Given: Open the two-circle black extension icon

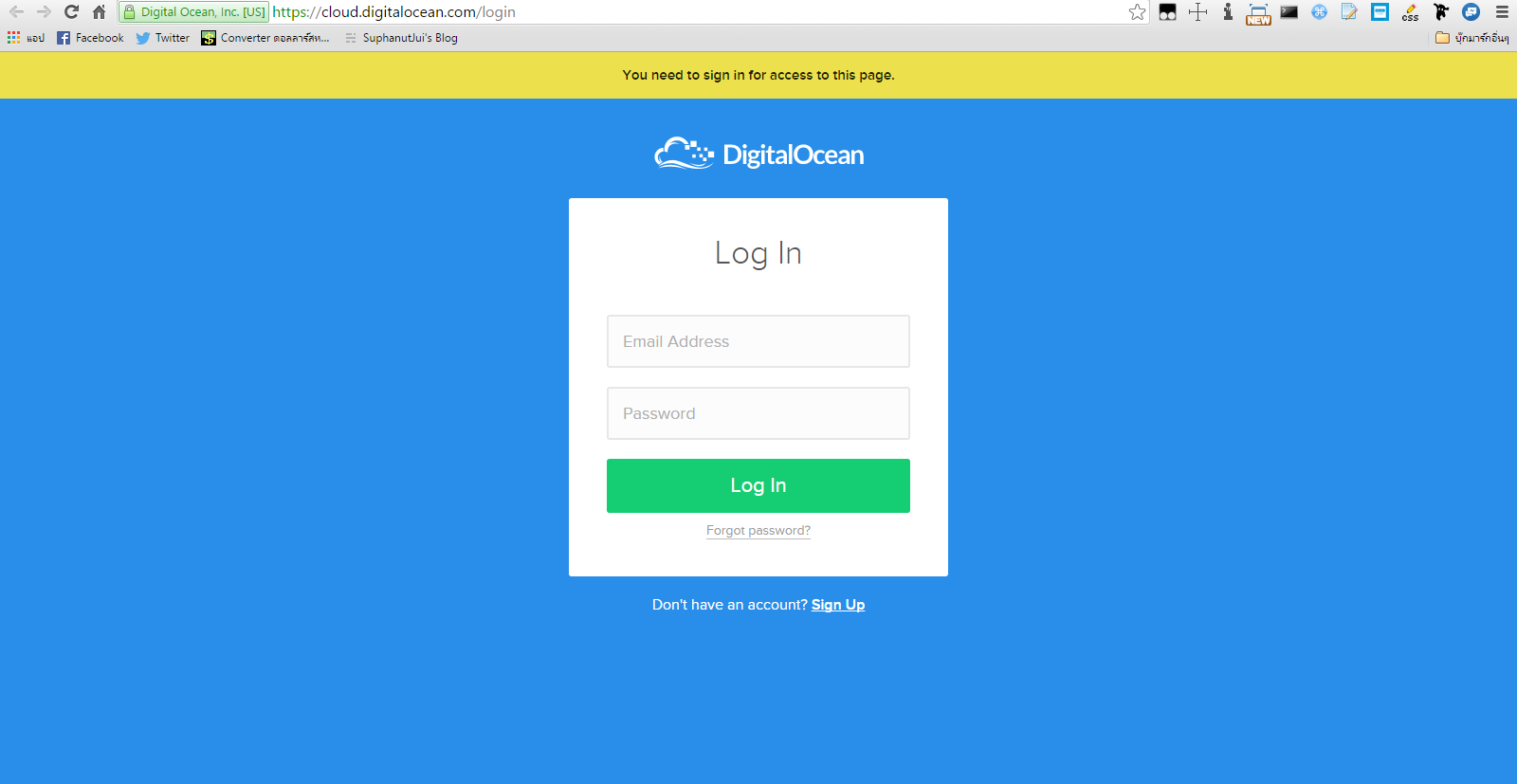Looking at the screenshot, I should click(1168, 12).
